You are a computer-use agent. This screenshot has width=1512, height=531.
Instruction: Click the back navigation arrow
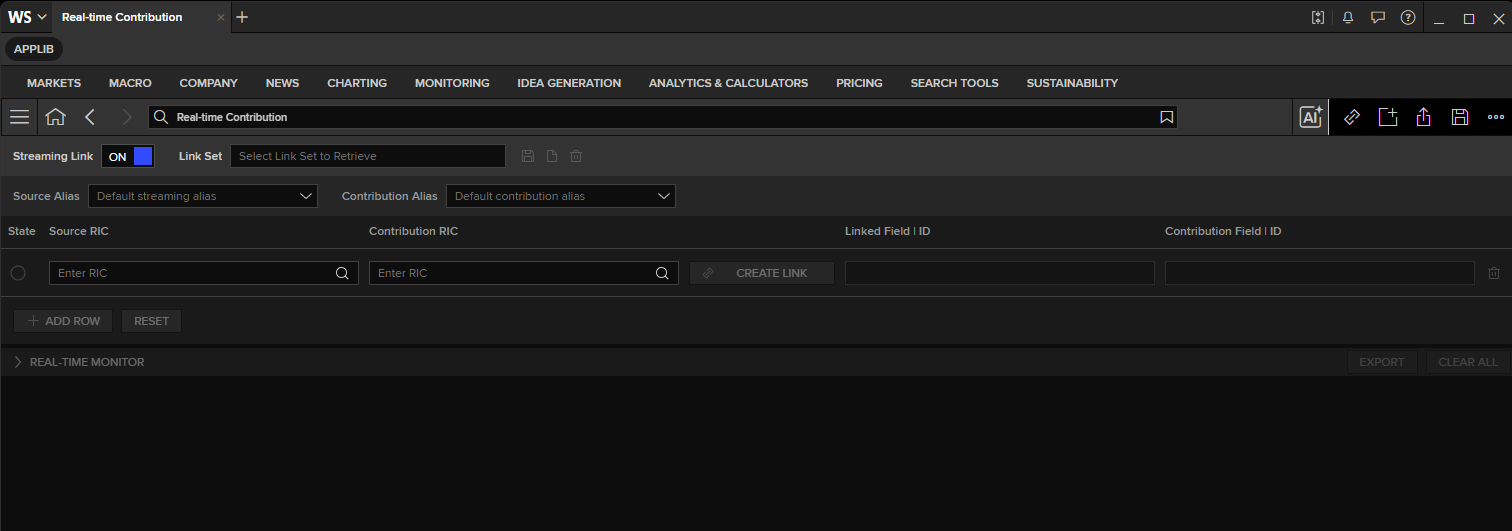(90, 117)
